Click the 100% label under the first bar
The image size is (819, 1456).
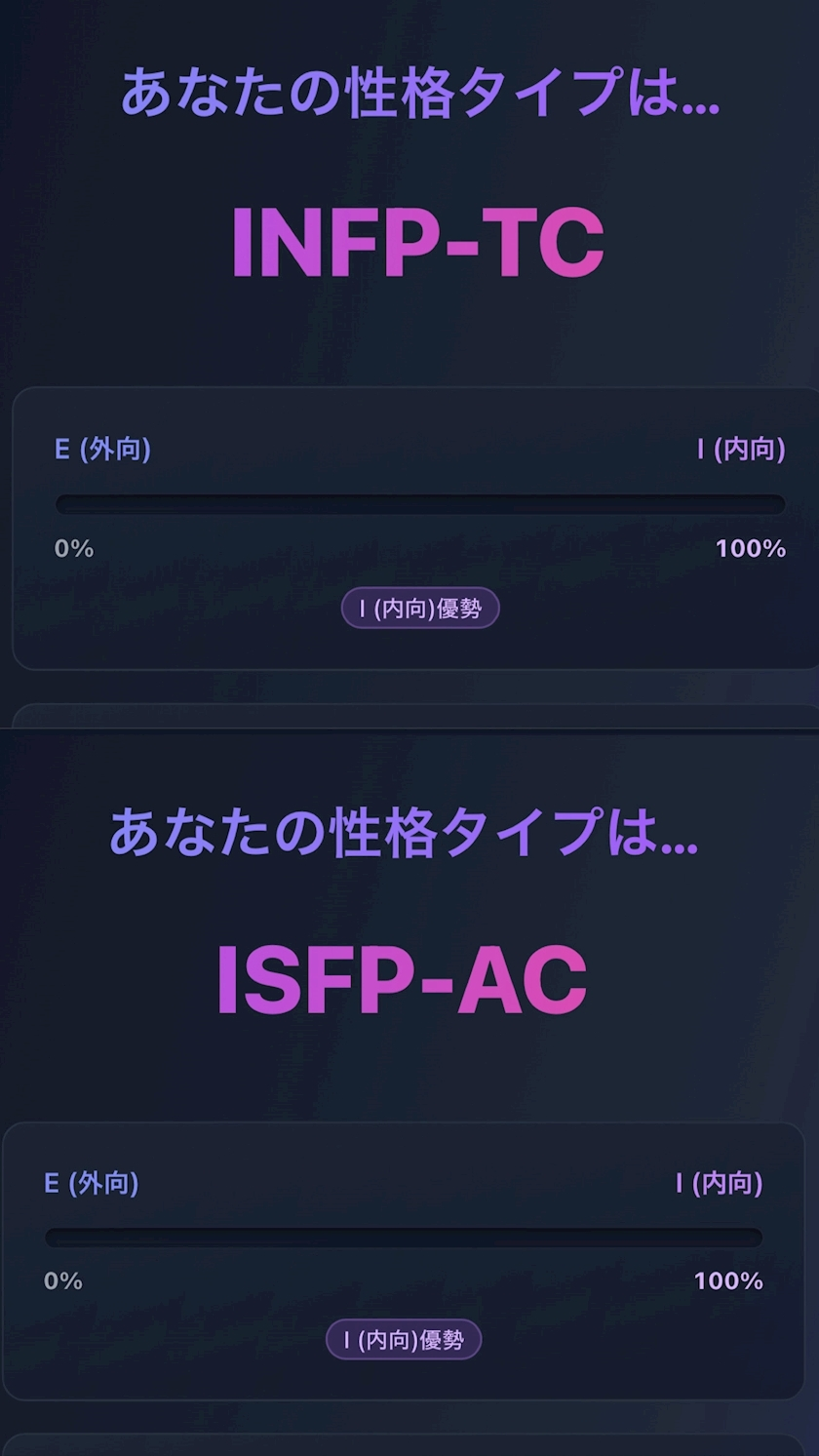click(749, 549)
